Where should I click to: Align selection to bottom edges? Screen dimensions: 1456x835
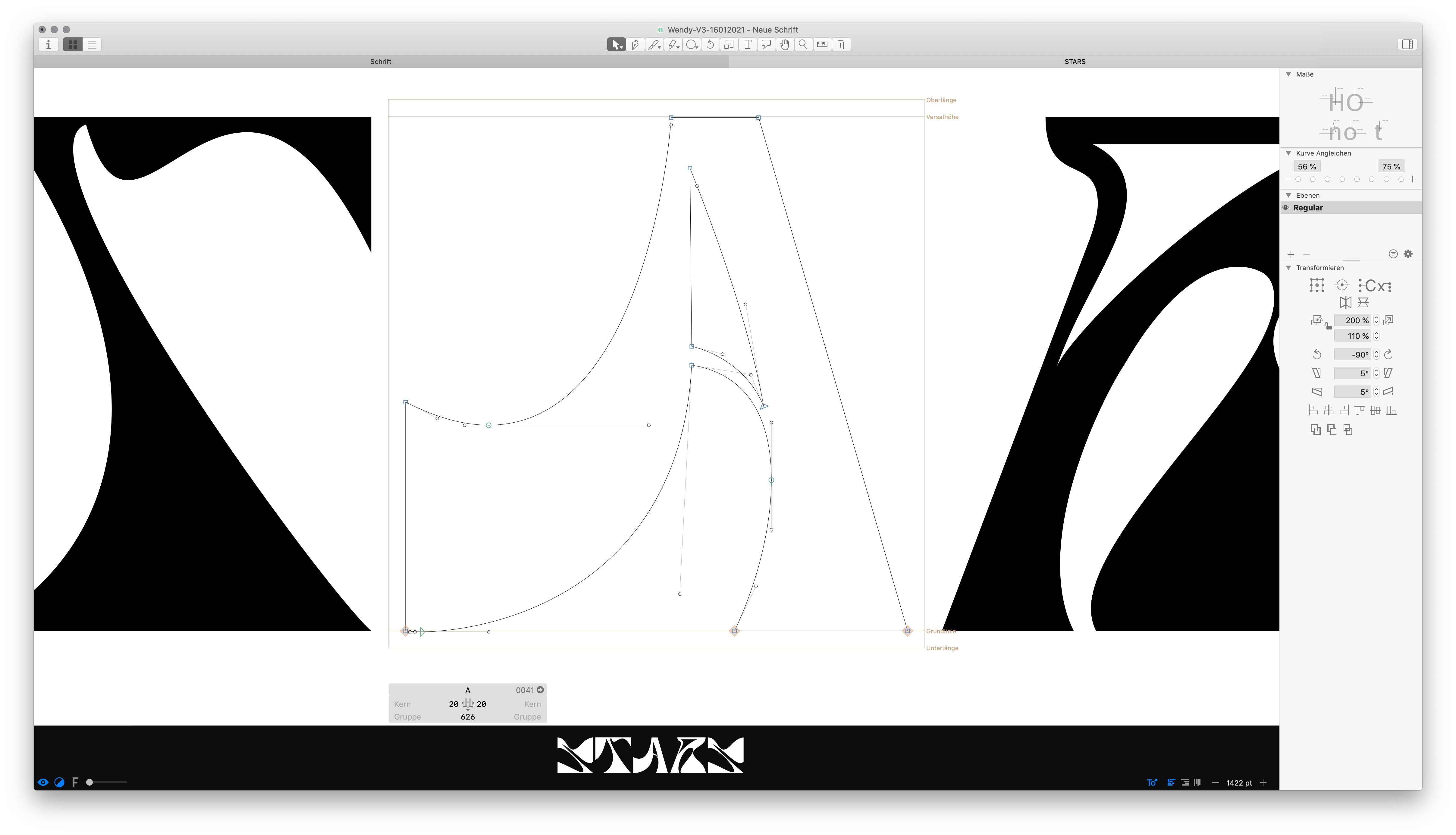coord(1391,410)
